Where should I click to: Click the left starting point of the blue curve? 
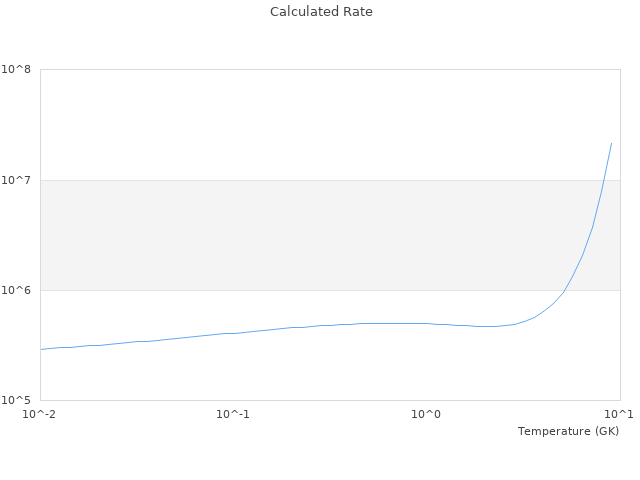coord(41,349)
